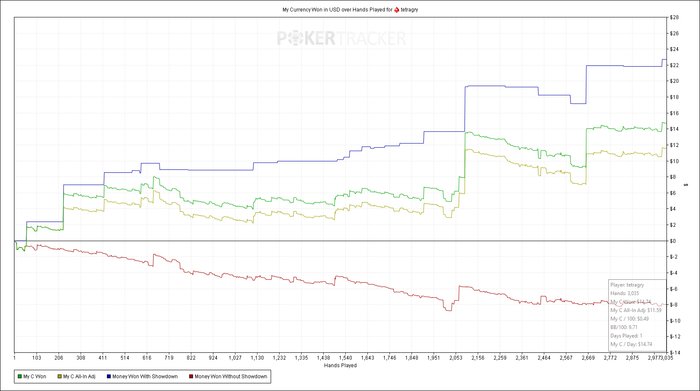This screenshot has width=700, height=391.
Task: Click the 1,848 tick label on the x-axis
Action: click(412, 358)
